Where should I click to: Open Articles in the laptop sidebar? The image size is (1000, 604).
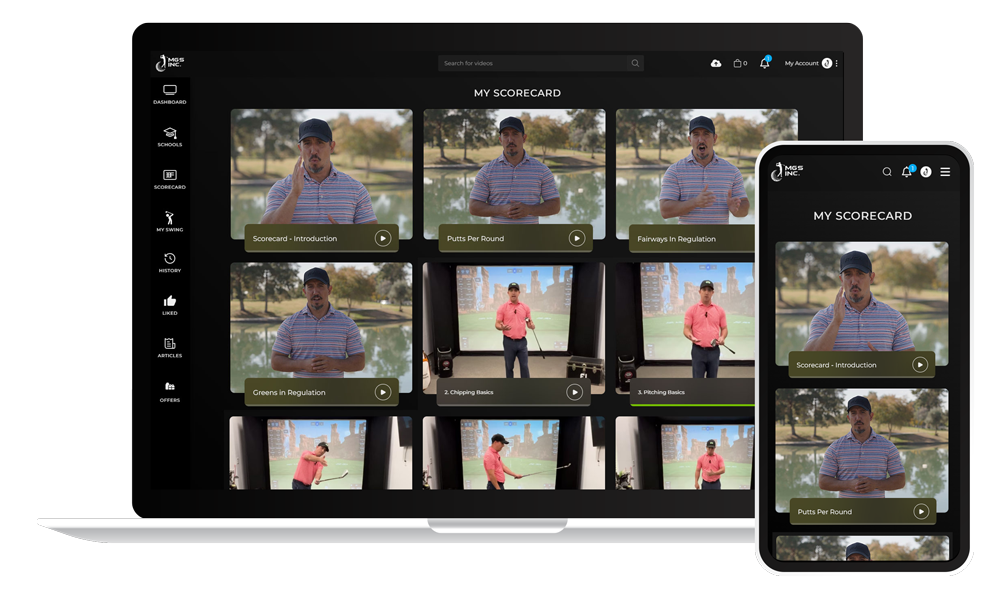pyautogui.click(x=170, y=348)
